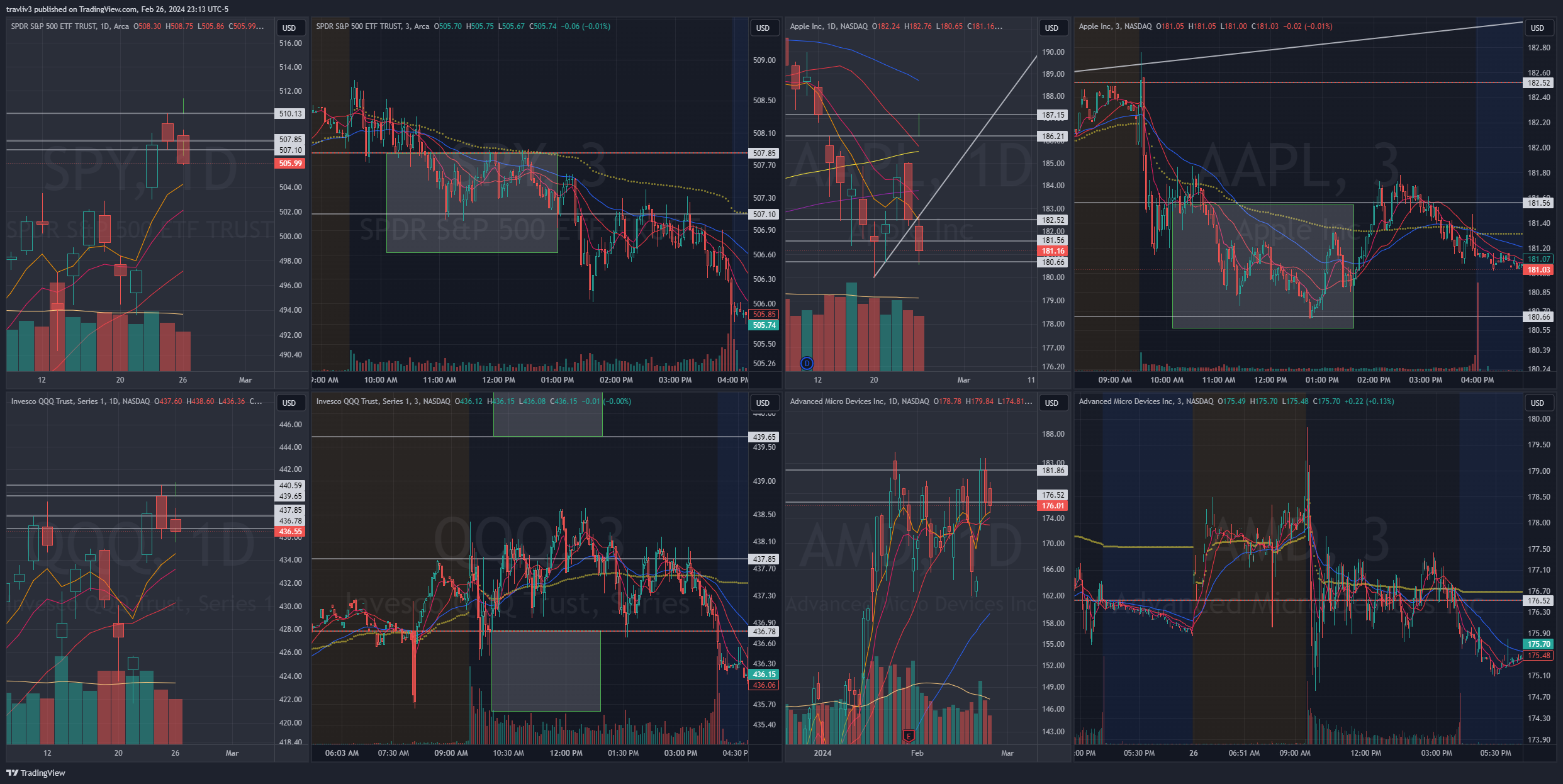Image resolution: width=1563 pixels, height=784 pixels.
Task: Click the blue dividend D marker on Apple daily chart
Action: 807,363
